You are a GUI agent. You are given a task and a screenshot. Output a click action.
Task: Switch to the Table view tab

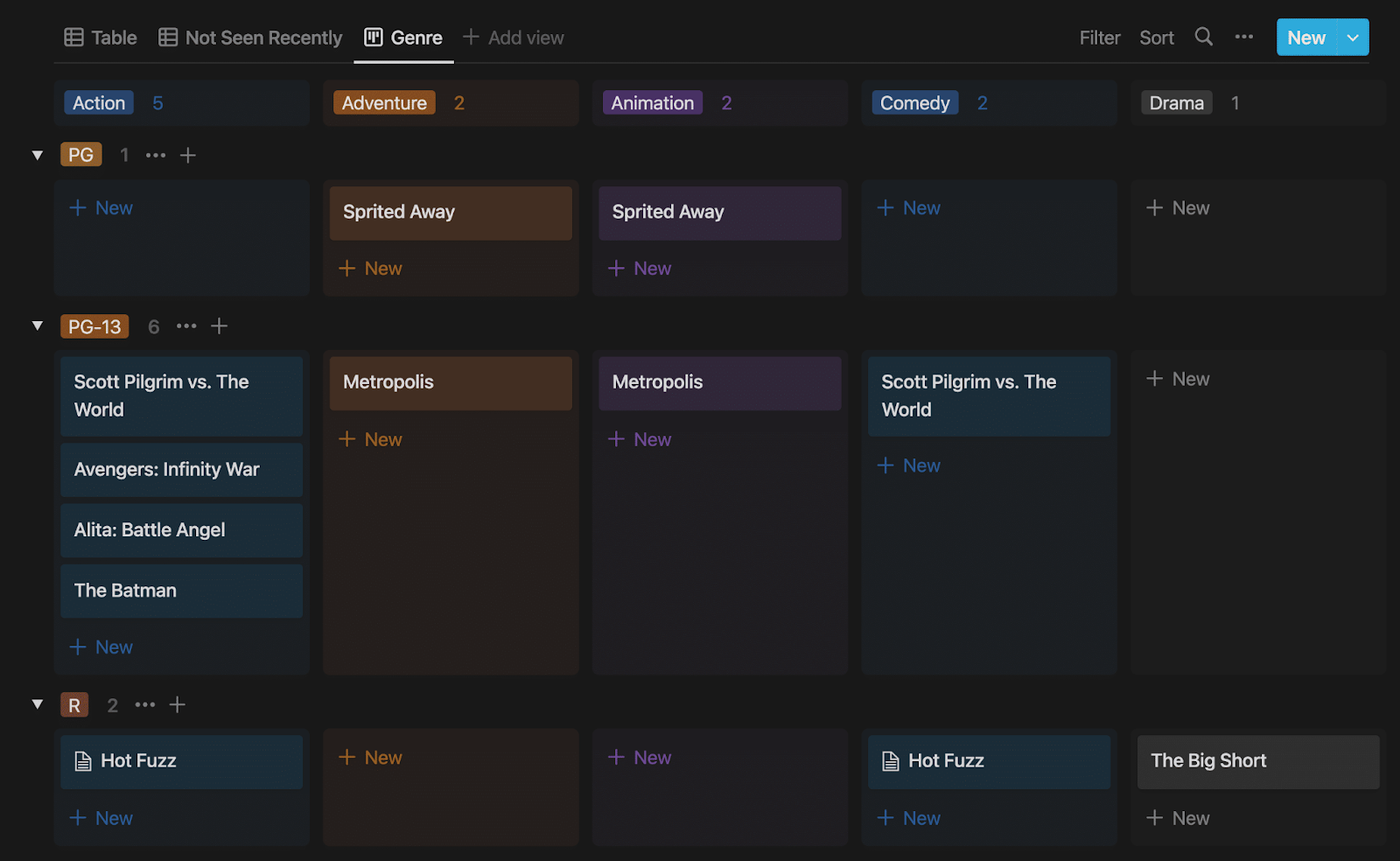tap(101, 38)
